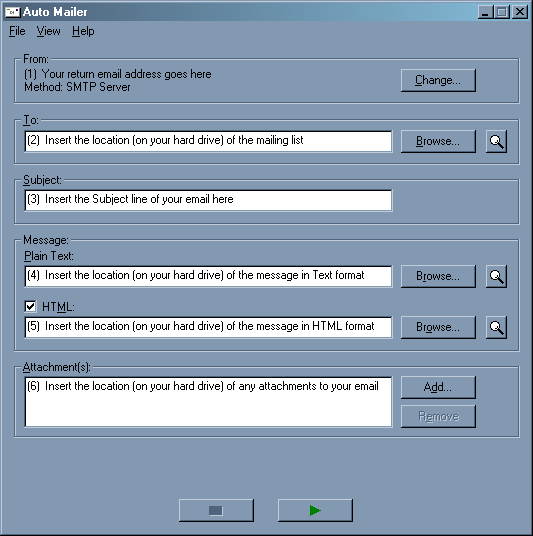The height and width of the screenshot is (536, 533).
Task: Click the Auto Mailer title bar icon
Action: pos(13,12)
